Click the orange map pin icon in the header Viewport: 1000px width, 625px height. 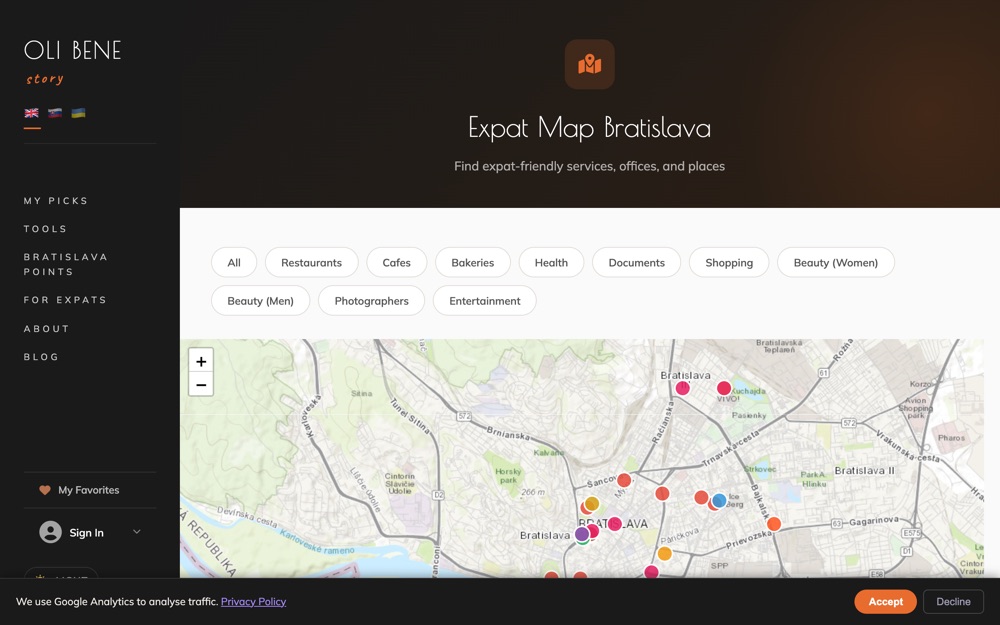(589, 64)
